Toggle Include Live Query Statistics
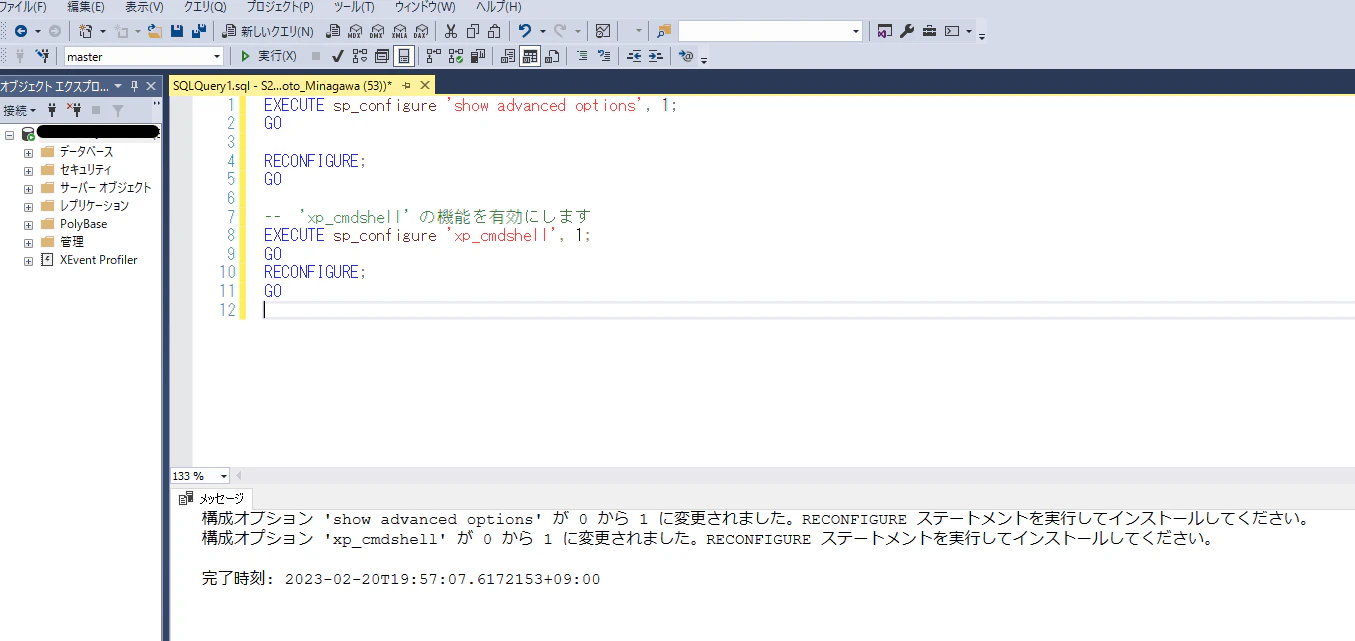 455,56
